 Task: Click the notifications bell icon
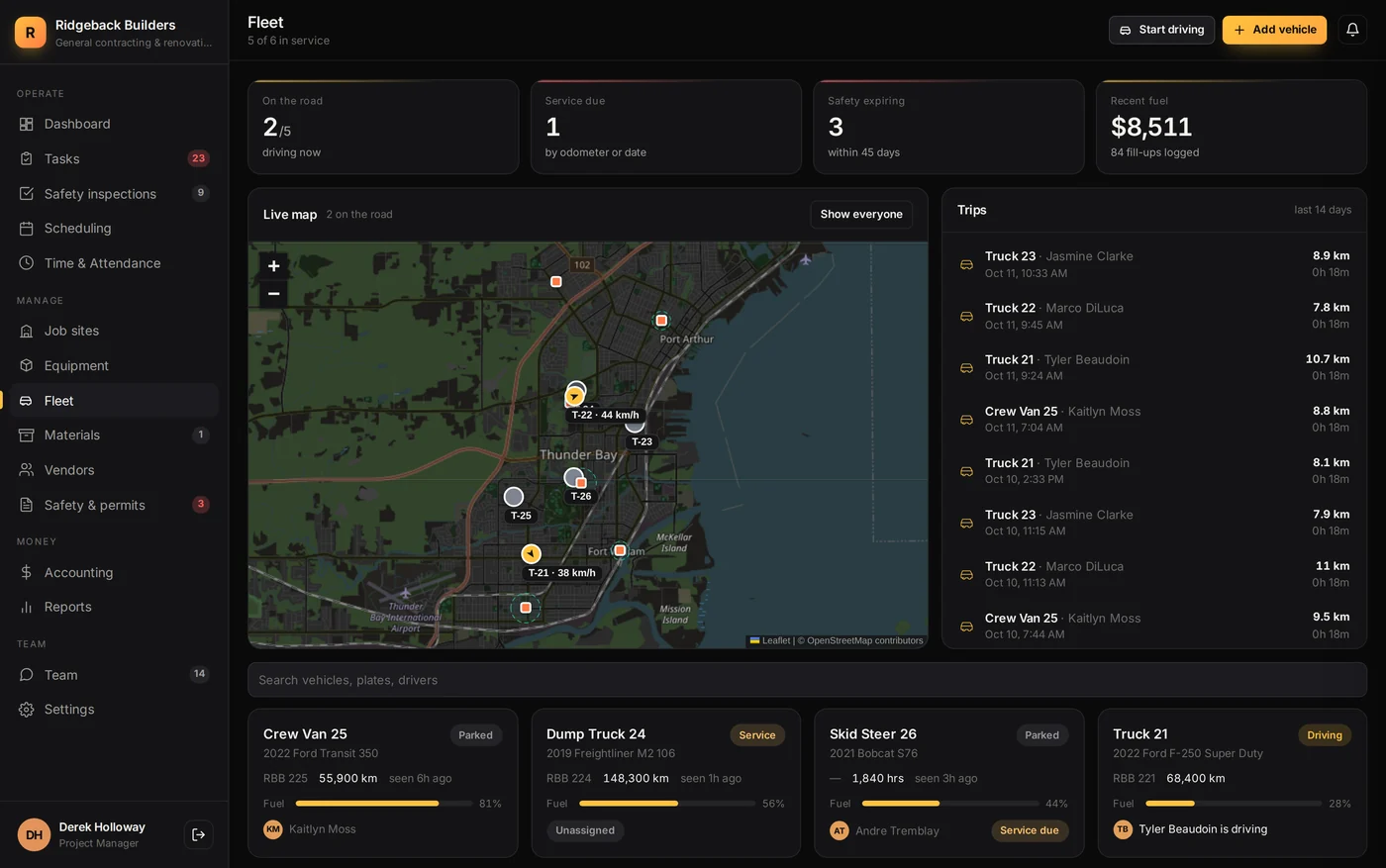click(x=1352, y=30)
